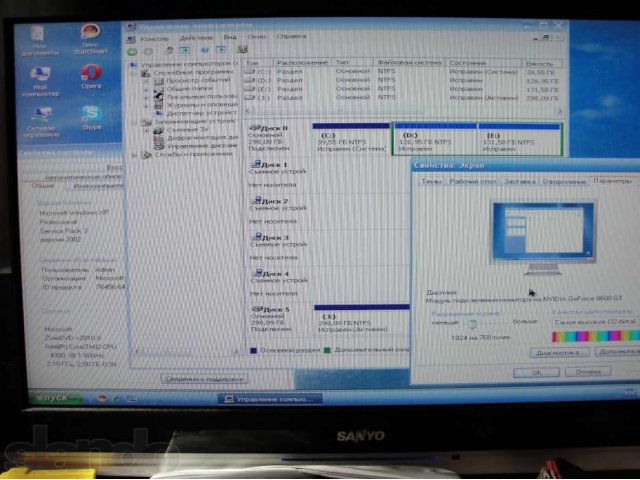Click the console icon left of Консоль menu
The image size is (640, 480).
click(131, 39)
